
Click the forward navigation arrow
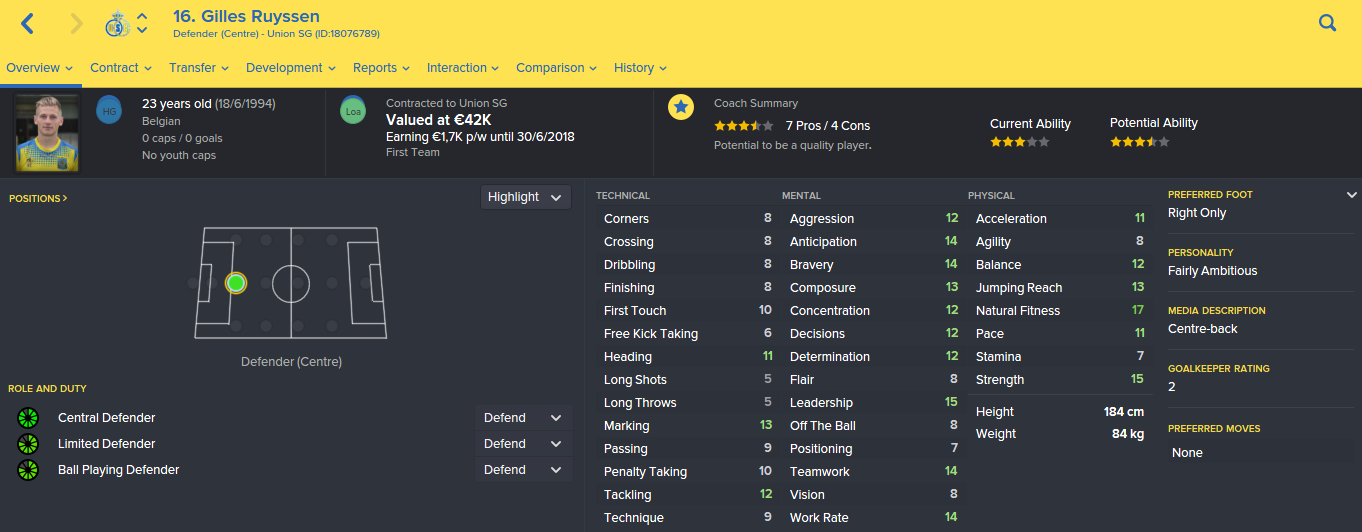coord(76,23)
